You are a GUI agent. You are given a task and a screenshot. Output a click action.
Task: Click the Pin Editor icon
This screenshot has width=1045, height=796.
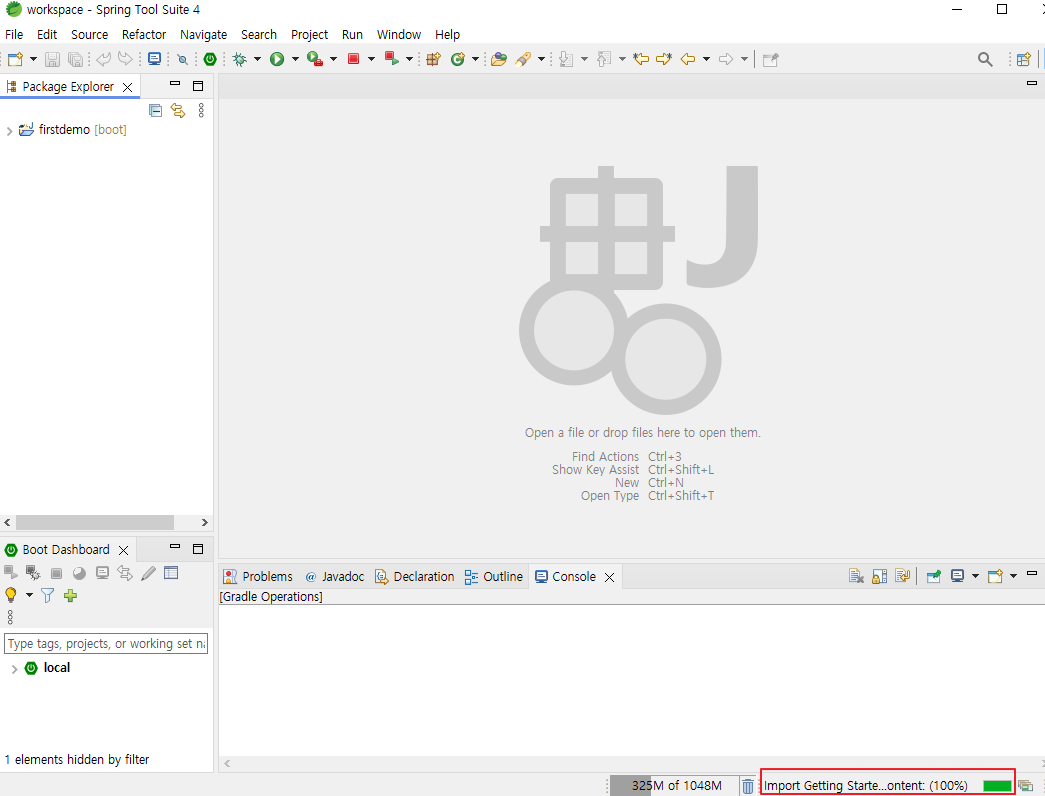(x=770, y=59)
